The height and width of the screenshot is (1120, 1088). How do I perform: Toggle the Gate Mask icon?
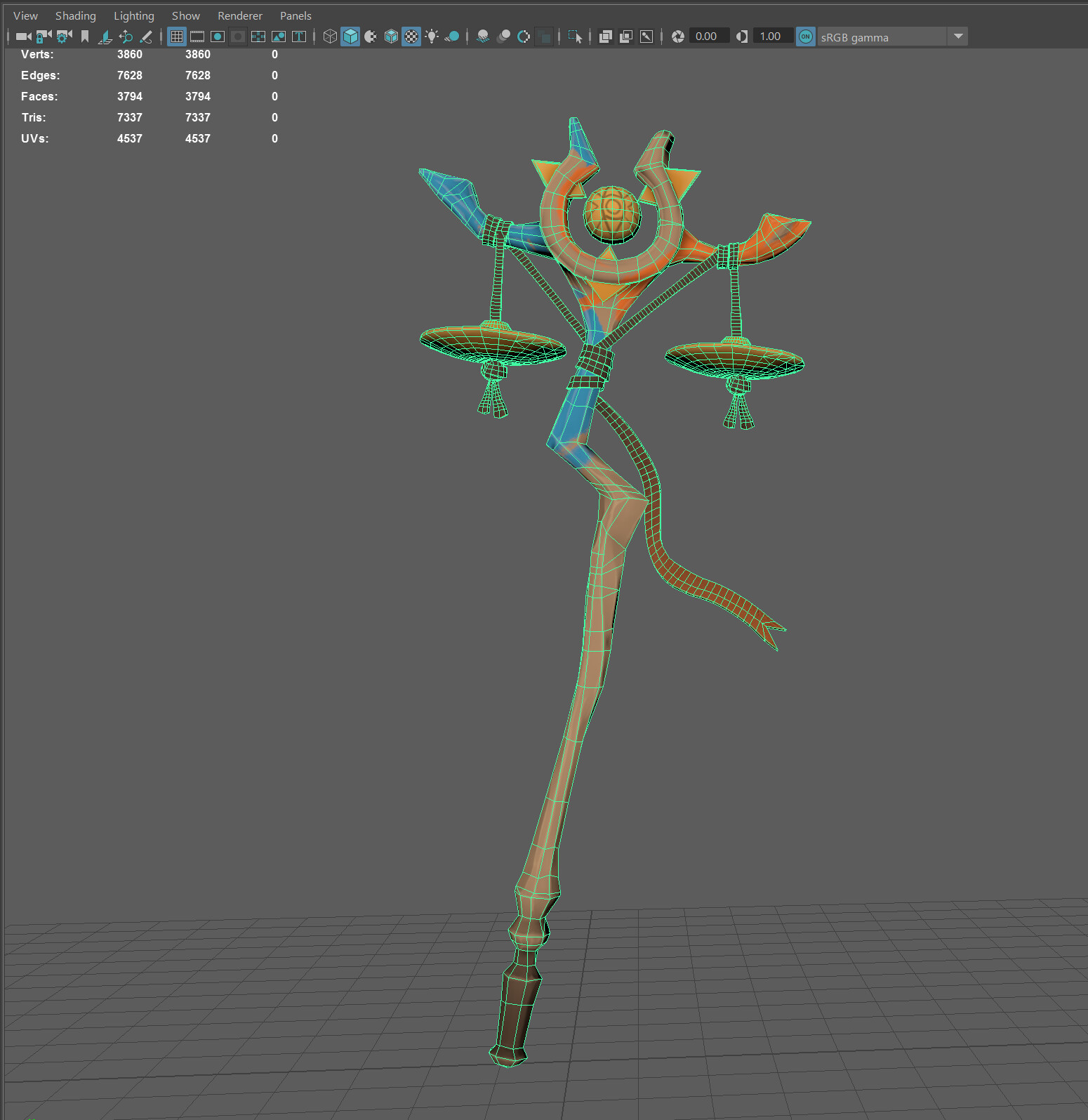tap(238, 37)
